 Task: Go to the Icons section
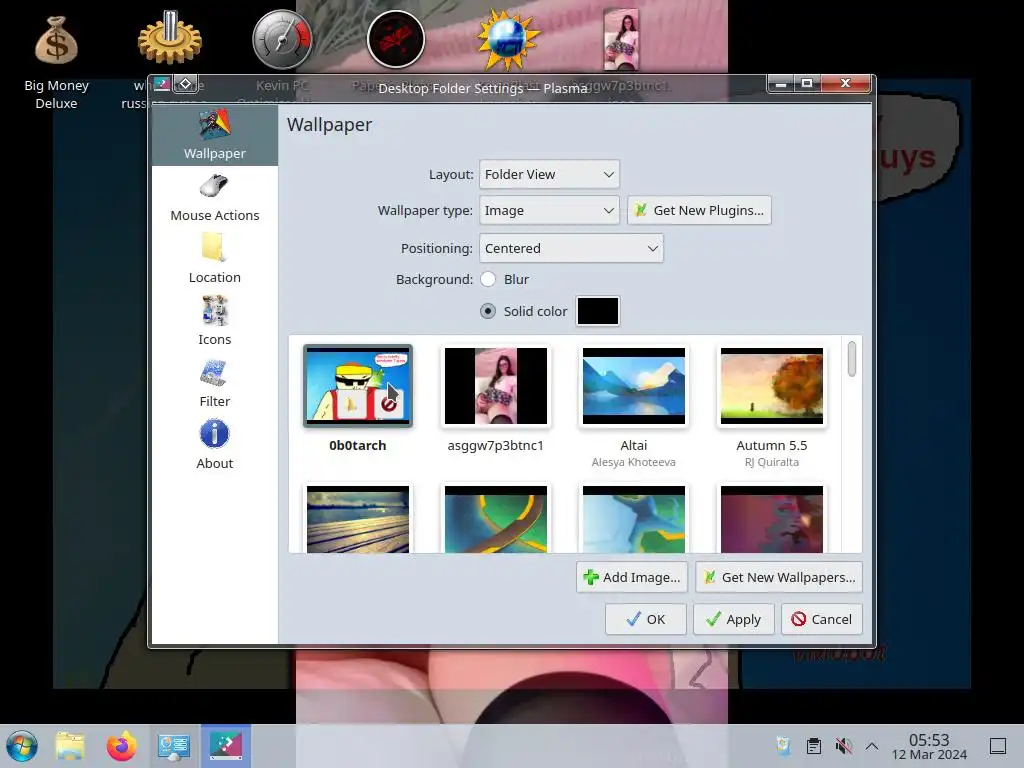click(214, 322)
